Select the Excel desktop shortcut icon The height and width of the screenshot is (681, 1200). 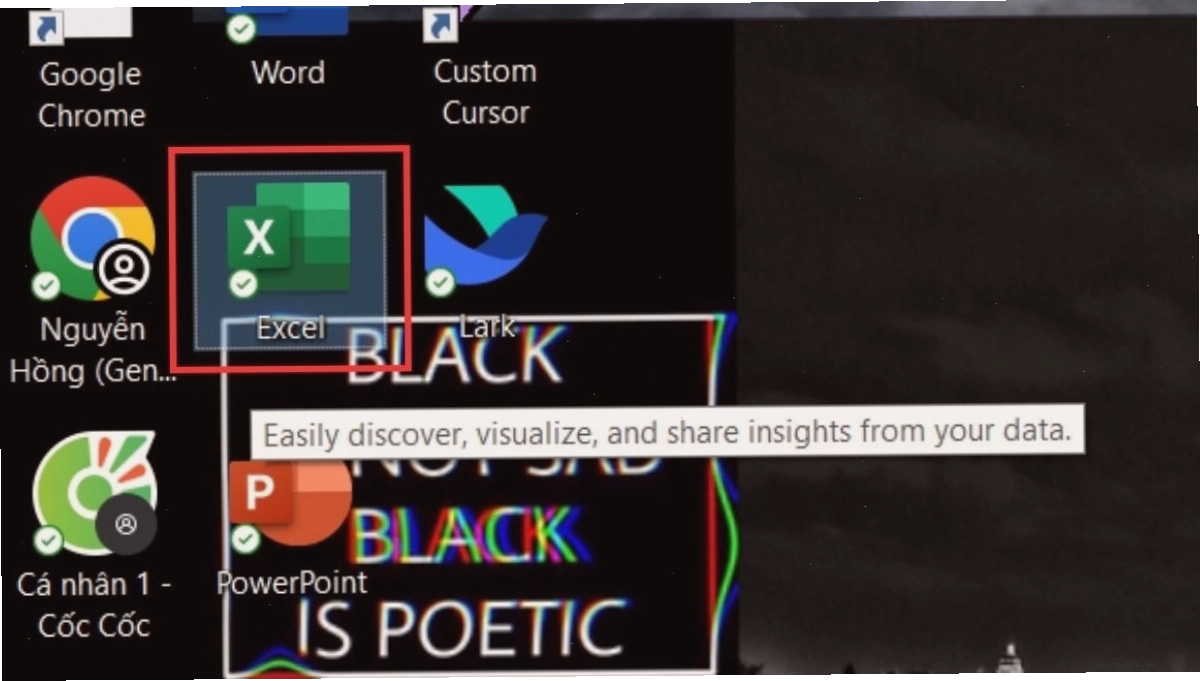coord(289,239)
